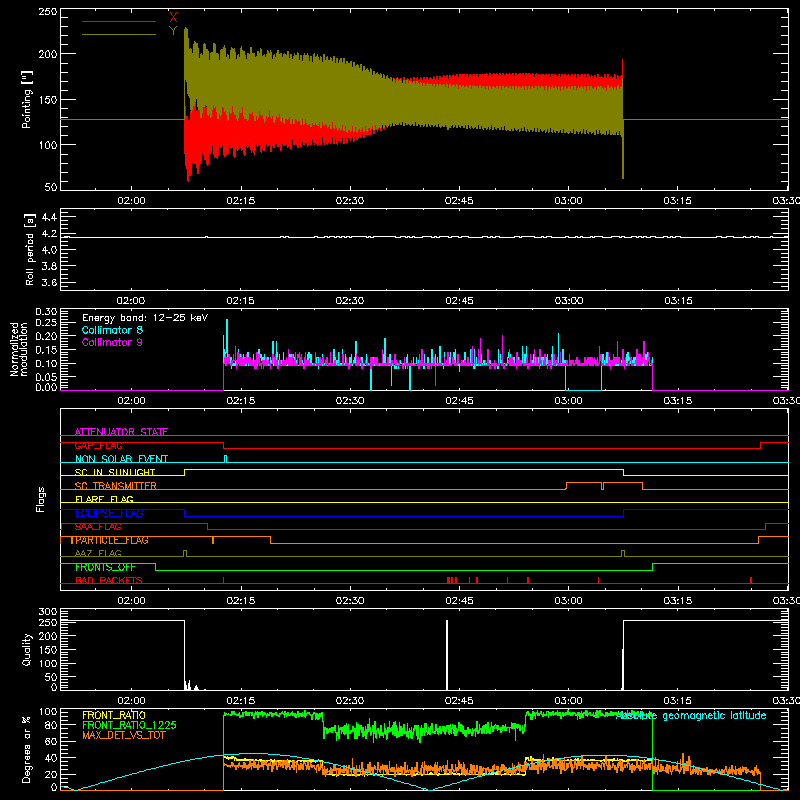
Task: Click '02:30' time label under Quality plot
Action: tap(350, 701)
